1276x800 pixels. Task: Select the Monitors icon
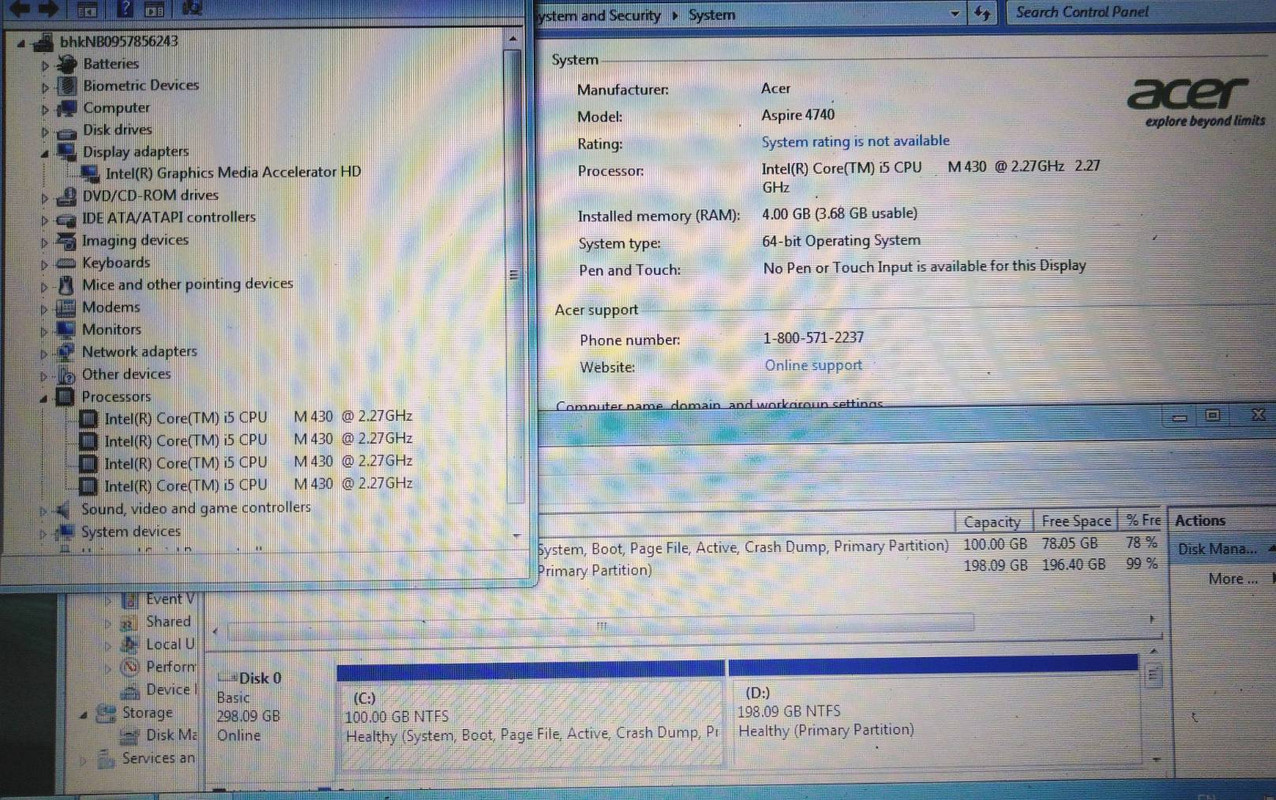click(67, 329)
